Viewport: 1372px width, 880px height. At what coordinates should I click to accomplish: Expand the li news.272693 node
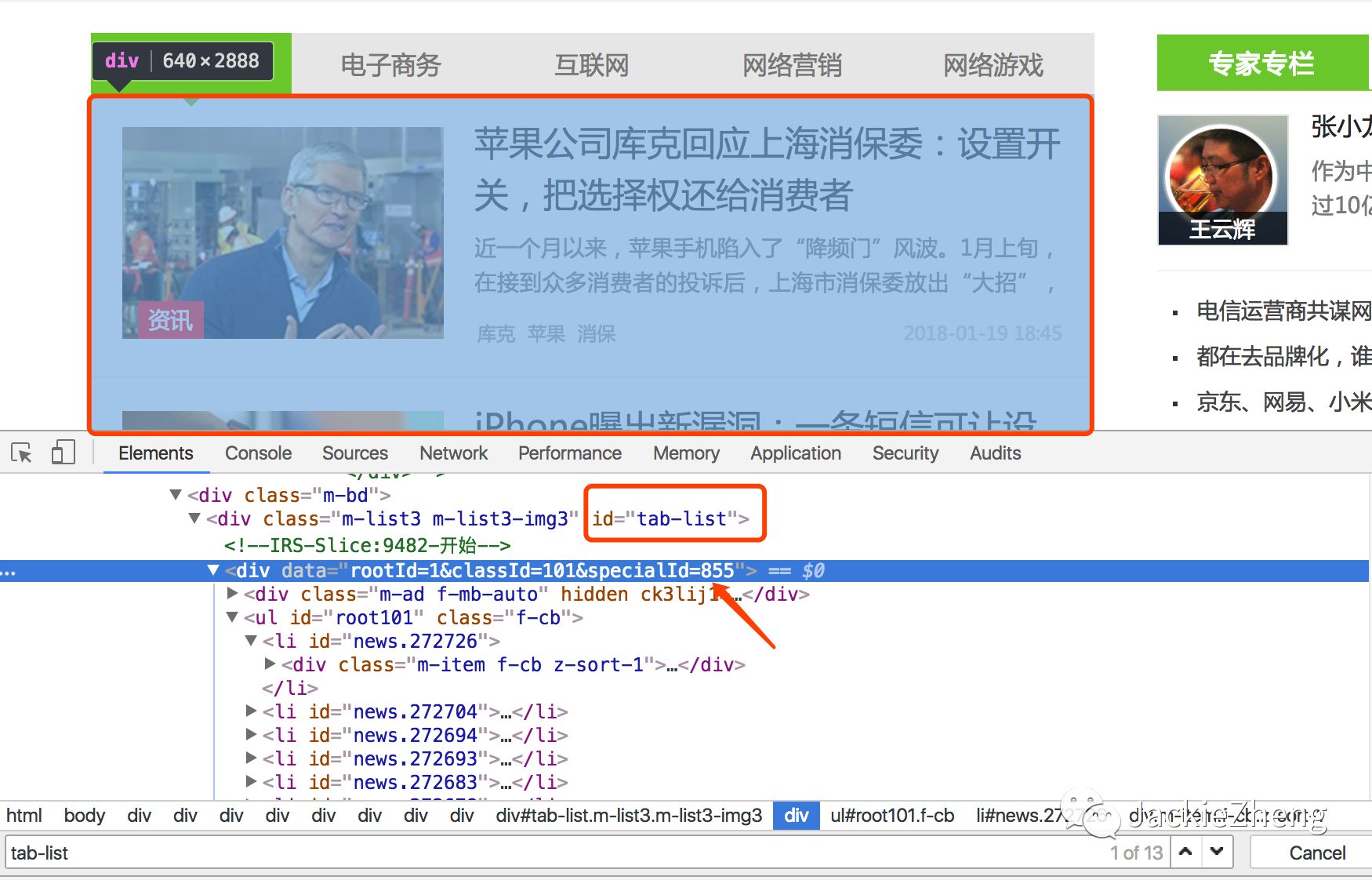(x=251, y=758)
